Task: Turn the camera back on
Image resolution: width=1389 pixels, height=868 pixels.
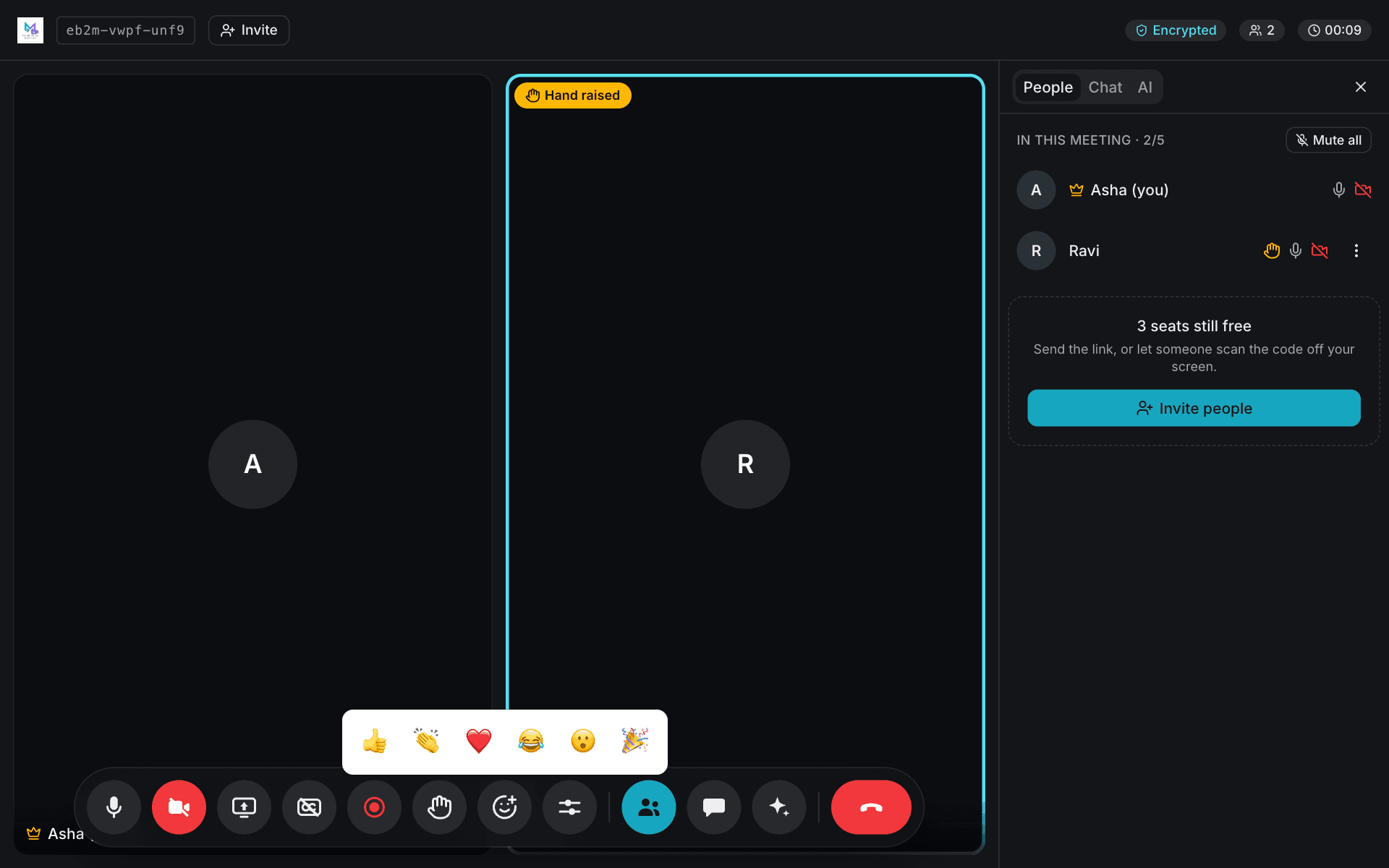Action: (x=179, y=807)
